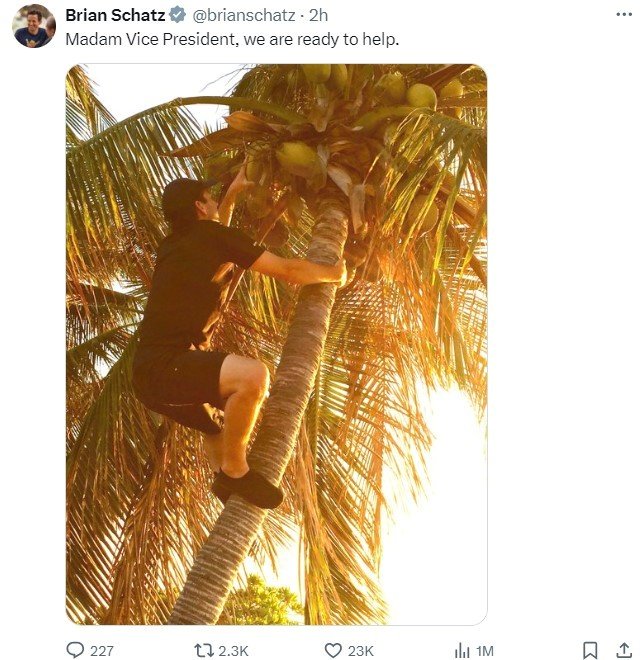
Task: Open the reply speech bubble icon
Action: pos(76,650)
